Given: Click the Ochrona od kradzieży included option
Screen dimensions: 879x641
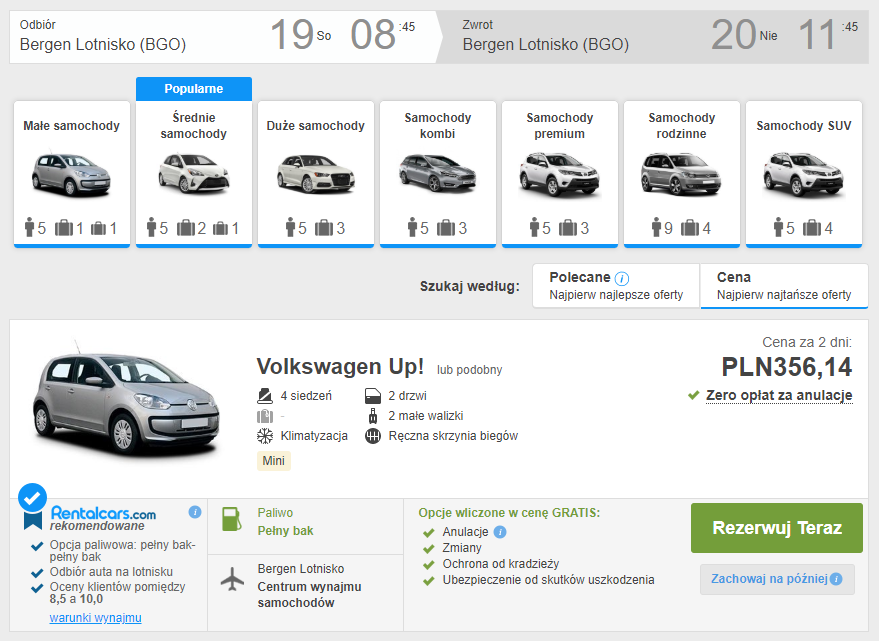Looking at the screenshot, I should (x=501, y=564).
